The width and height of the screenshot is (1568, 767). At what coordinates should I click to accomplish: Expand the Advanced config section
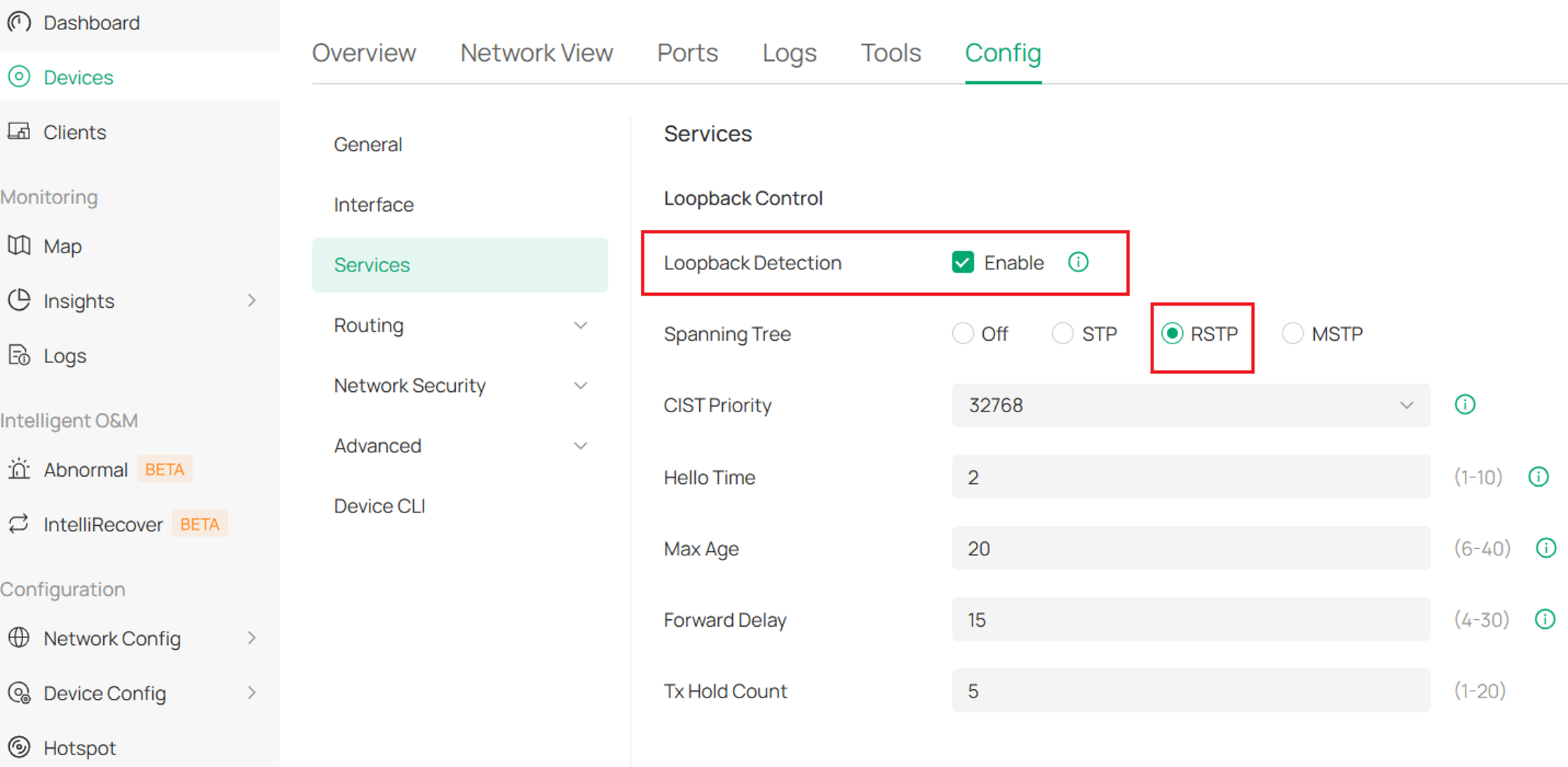pyautogui.click(x=581, y=446)
